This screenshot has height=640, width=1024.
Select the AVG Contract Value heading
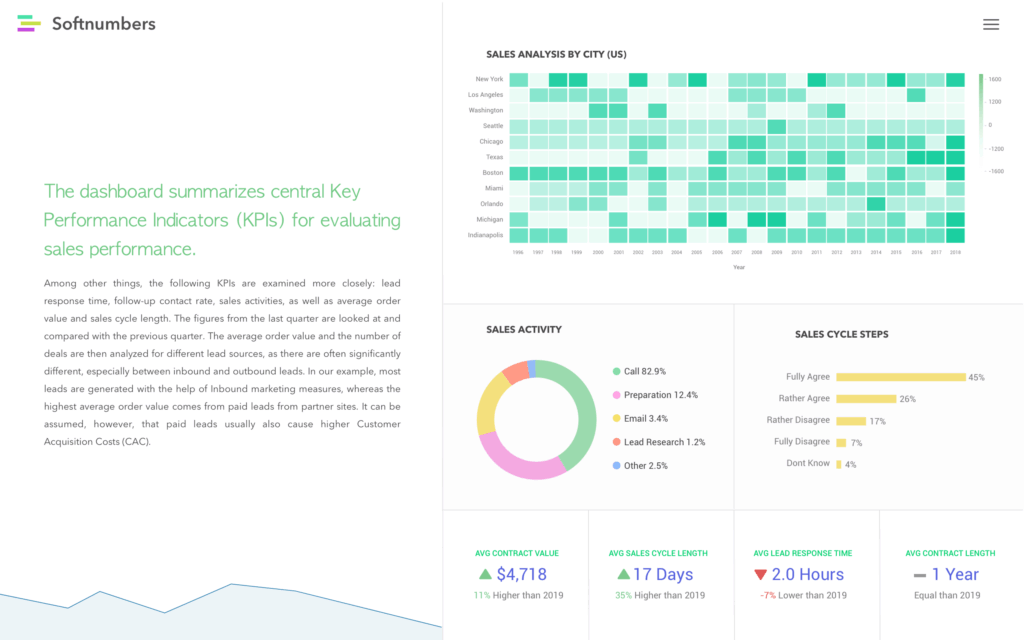click(516, 553)
